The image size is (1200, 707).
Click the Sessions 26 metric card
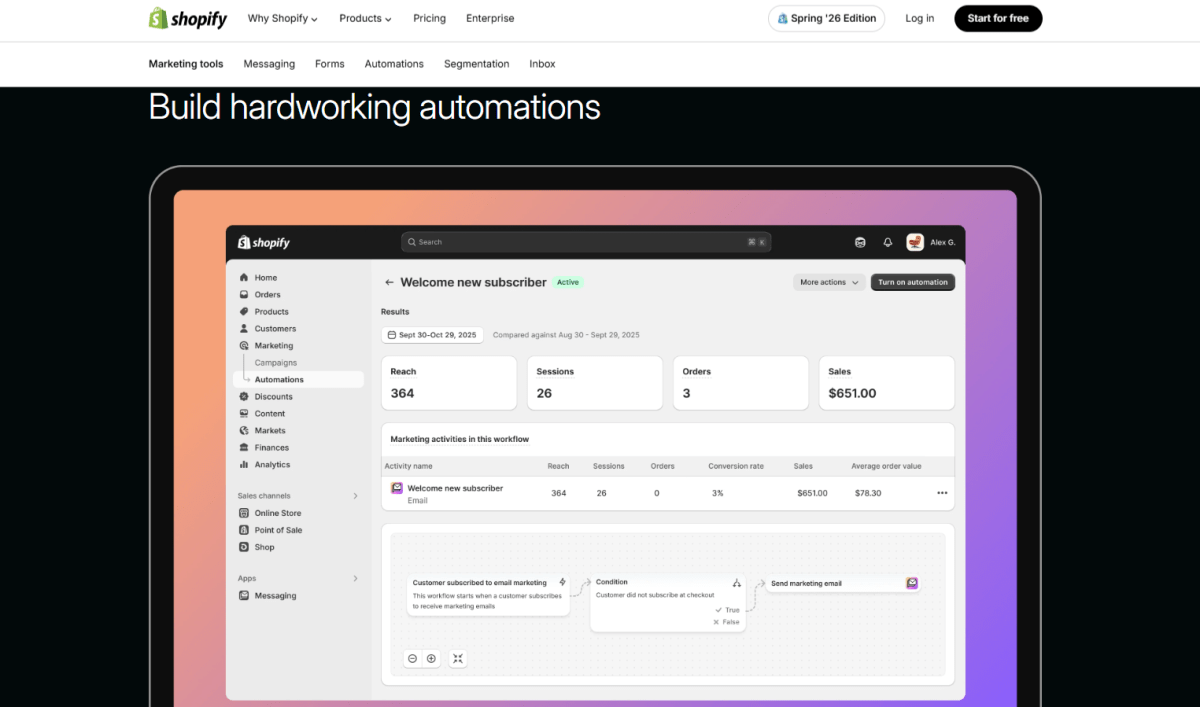(595, 383)
